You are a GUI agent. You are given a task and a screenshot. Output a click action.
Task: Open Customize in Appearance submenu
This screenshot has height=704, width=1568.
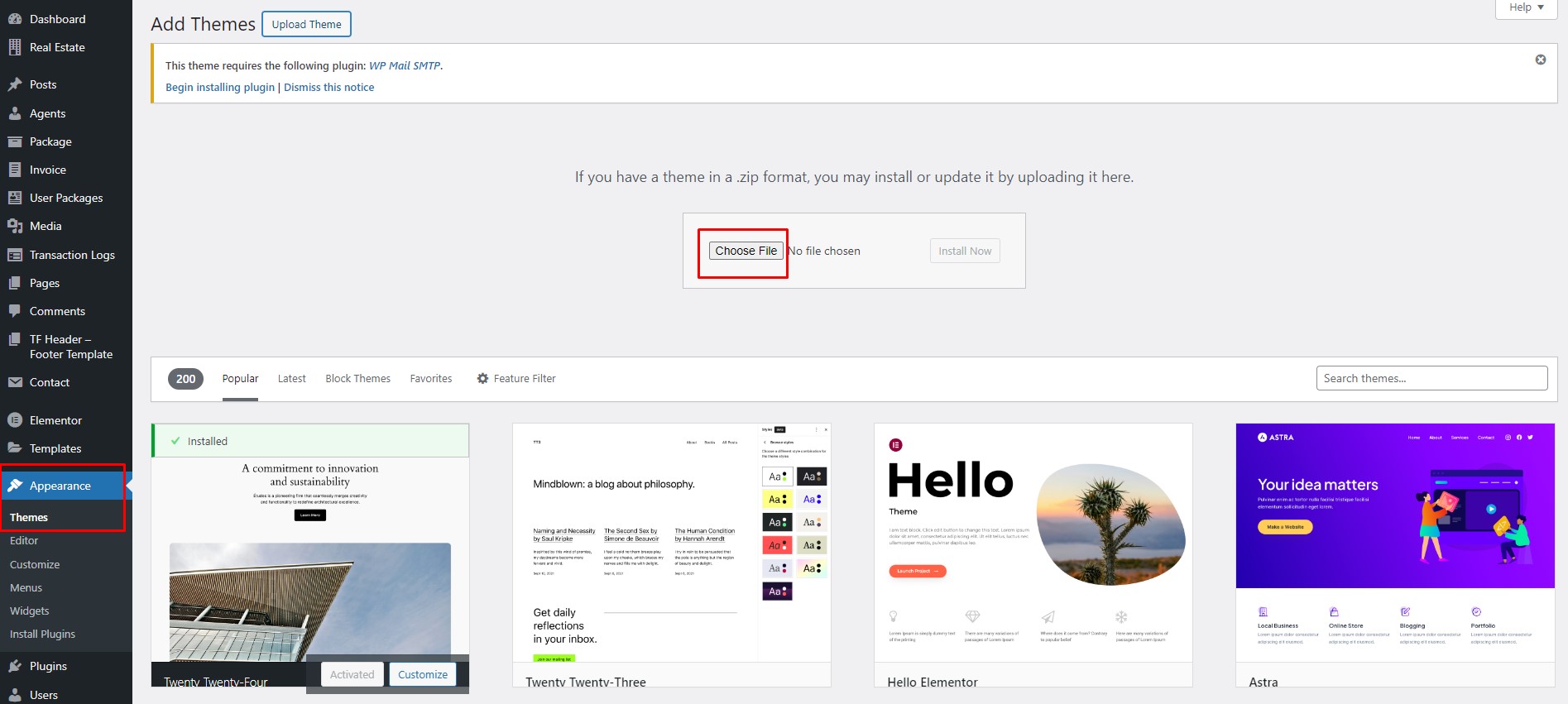(35, 564)
